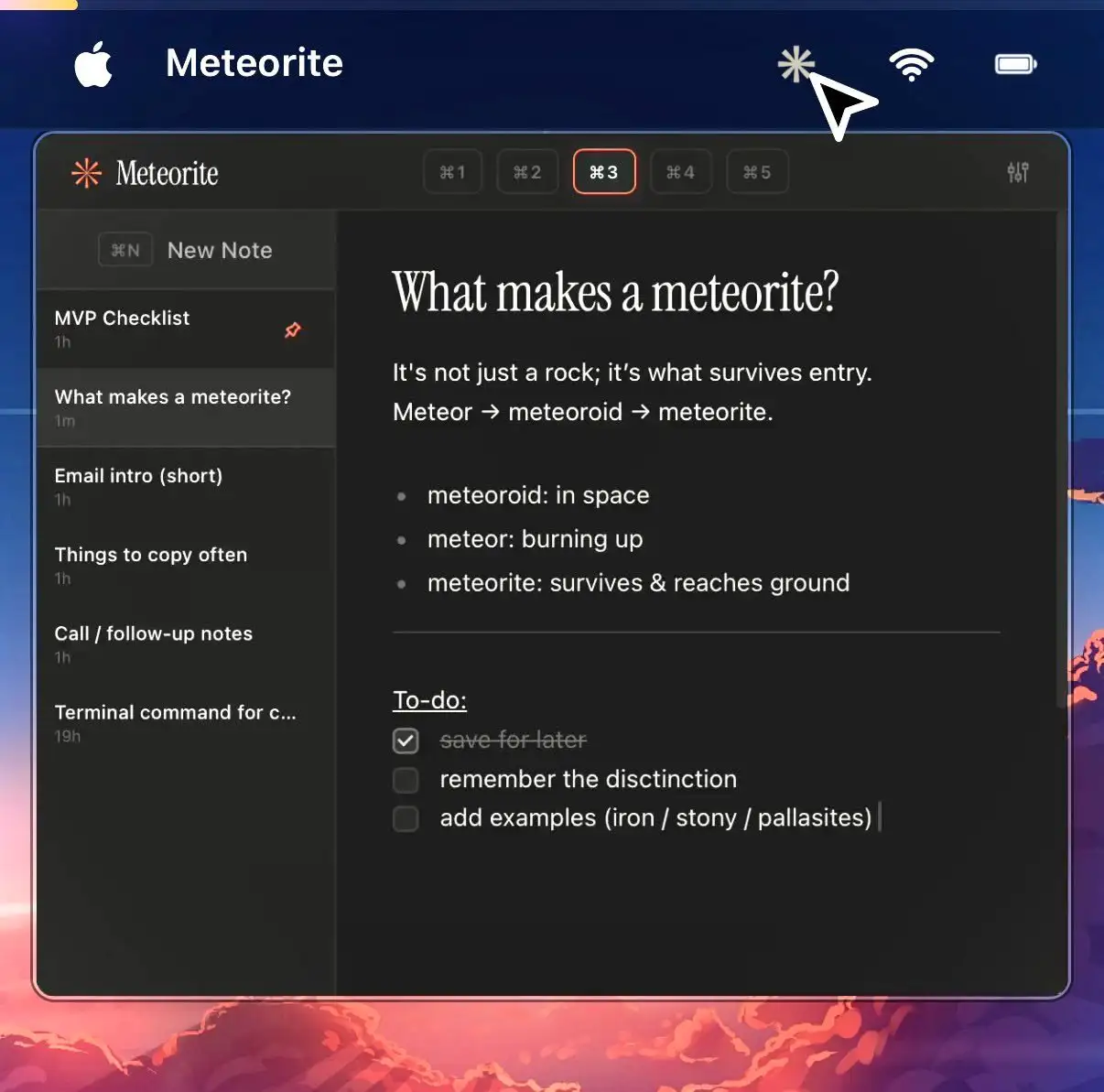Switch to note slot ⌘4
This screenshot has width=1104, height=1092.
pyautogui.click(x=680, y=171)
